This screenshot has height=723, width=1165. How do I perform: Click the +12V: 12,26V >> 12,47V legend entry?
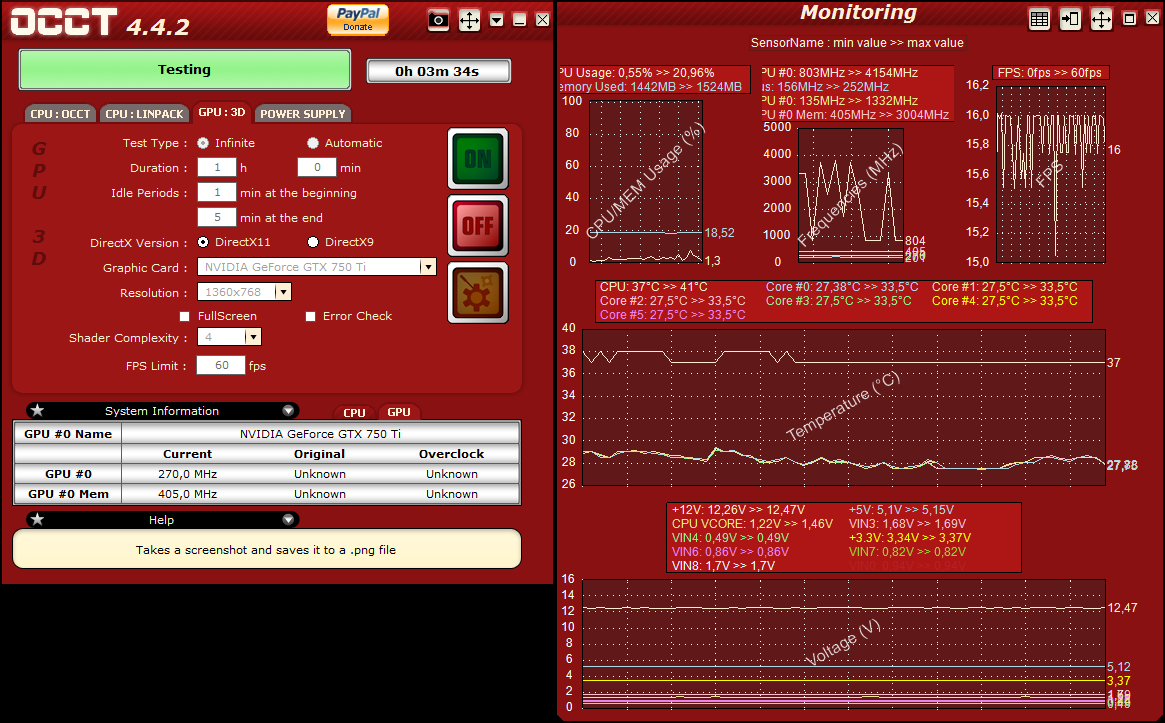(739, 510)
